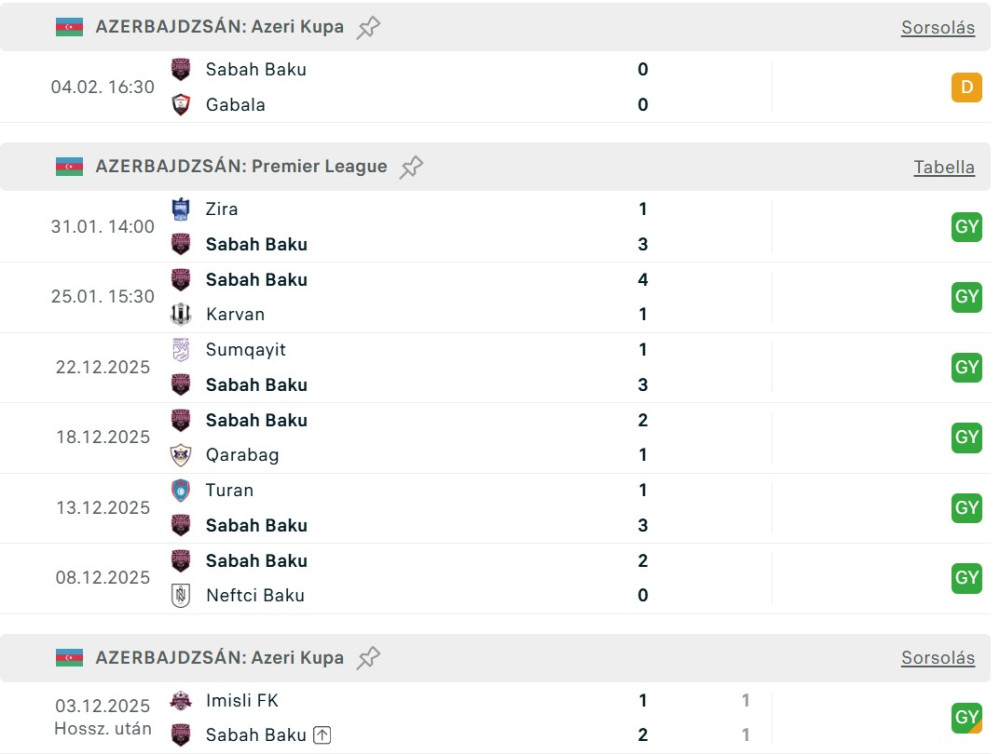Click the advancing arrow next to Sabah Baku
The image size is (1000, 754).
(x=322, y=735)
